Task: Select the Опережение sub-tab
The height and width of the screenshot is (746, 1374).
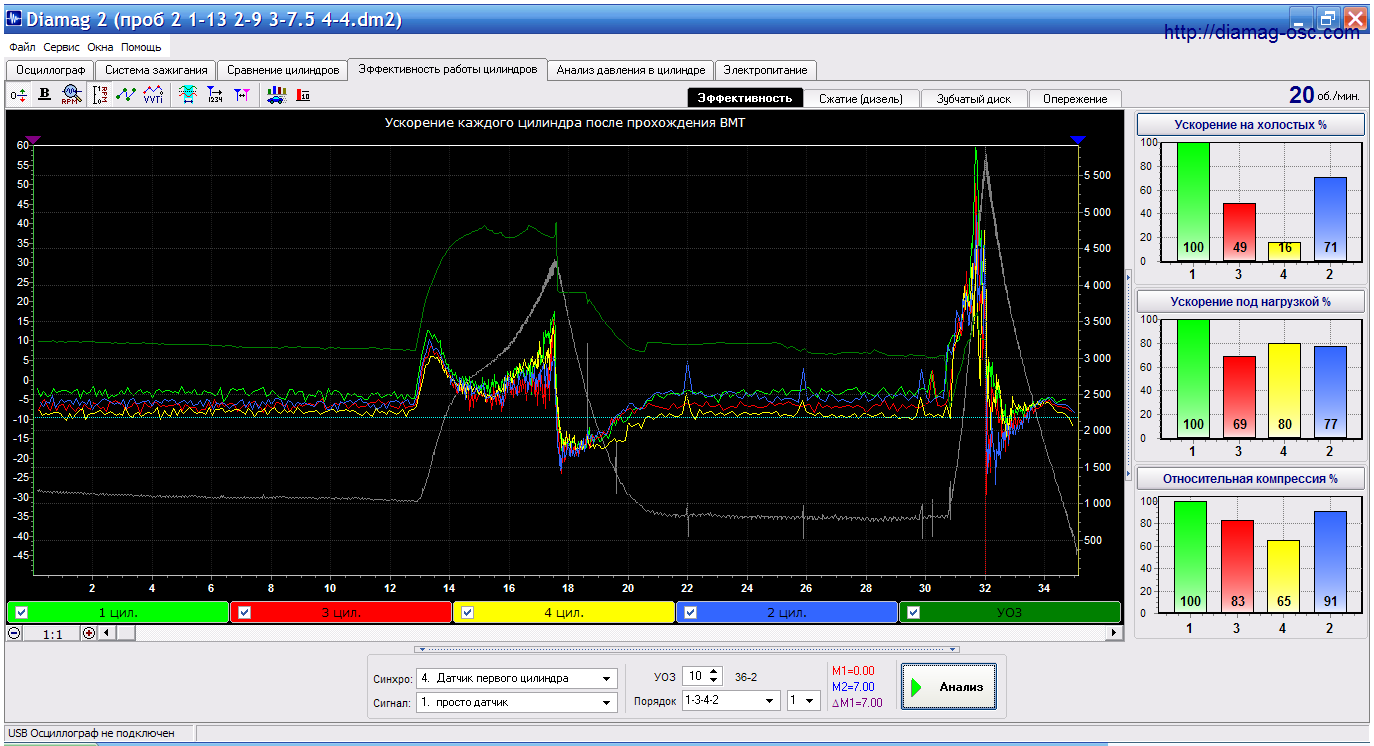Action: coord(1075,98)
